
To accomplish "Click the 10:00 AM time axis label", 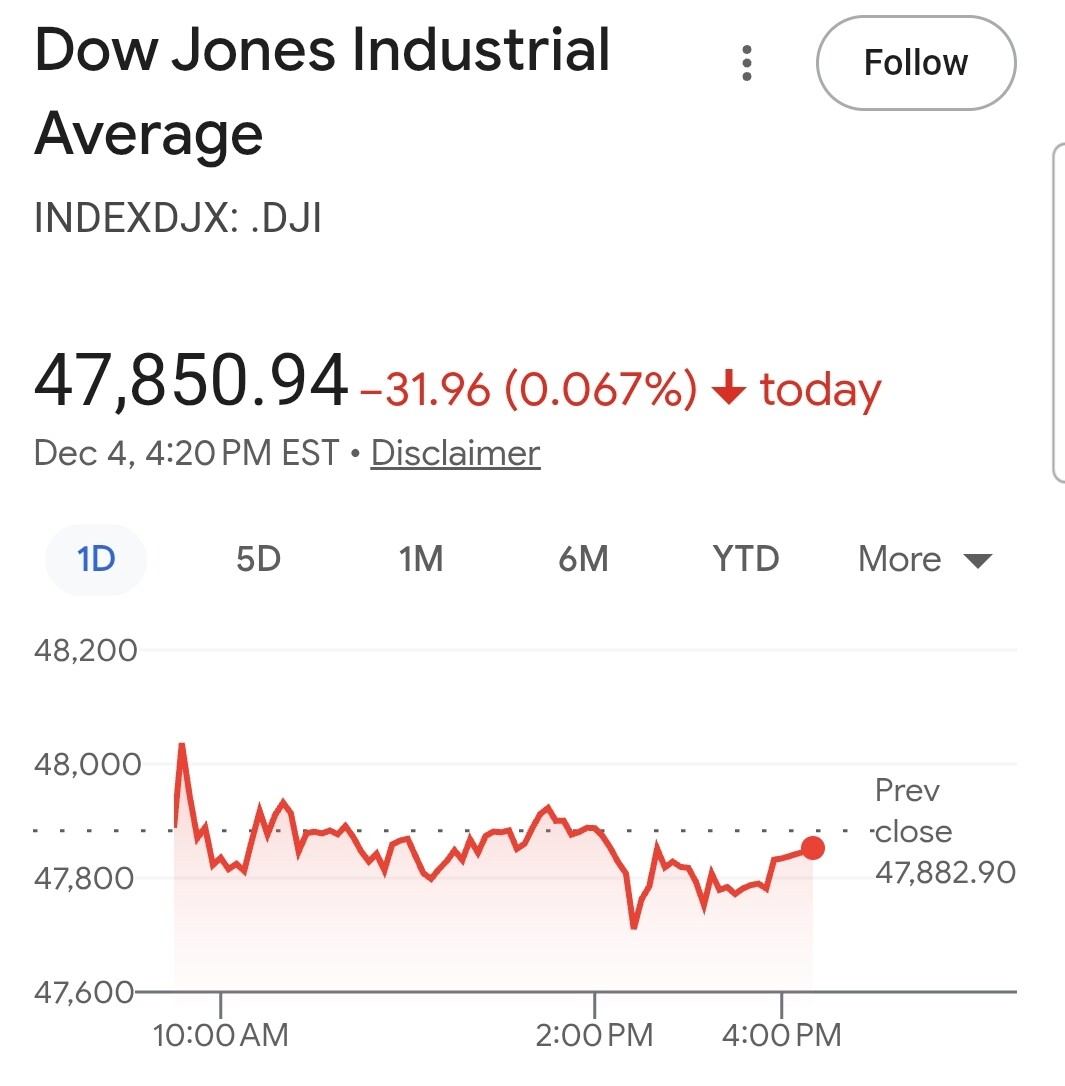I will 220,1035.
